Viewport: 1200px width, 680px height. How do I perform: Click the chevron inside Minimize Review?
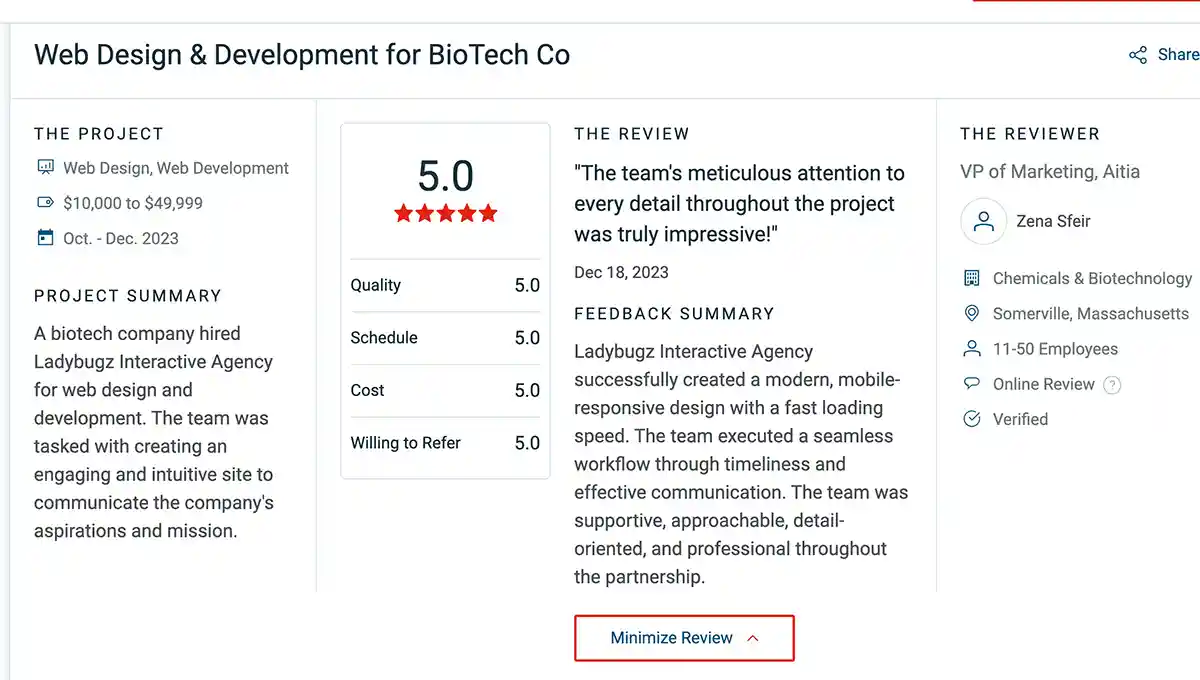752,638
